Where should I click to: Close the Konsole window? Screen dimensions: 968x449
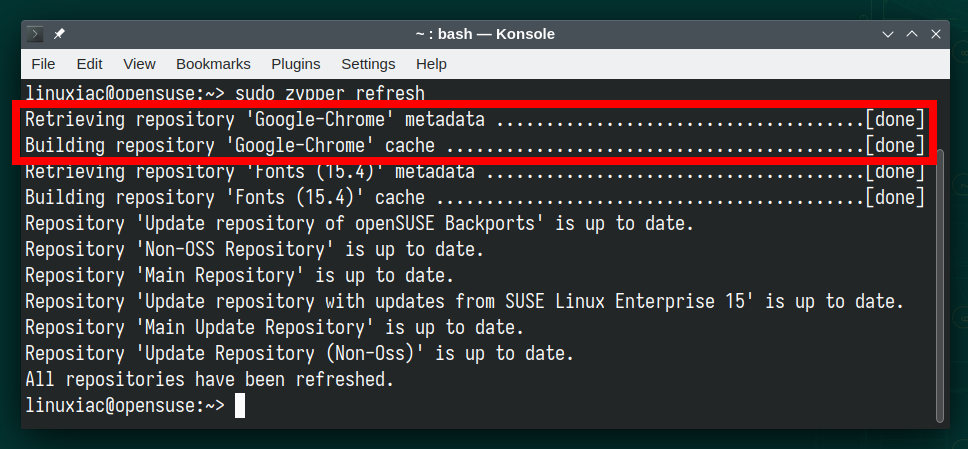click(936, 35)
